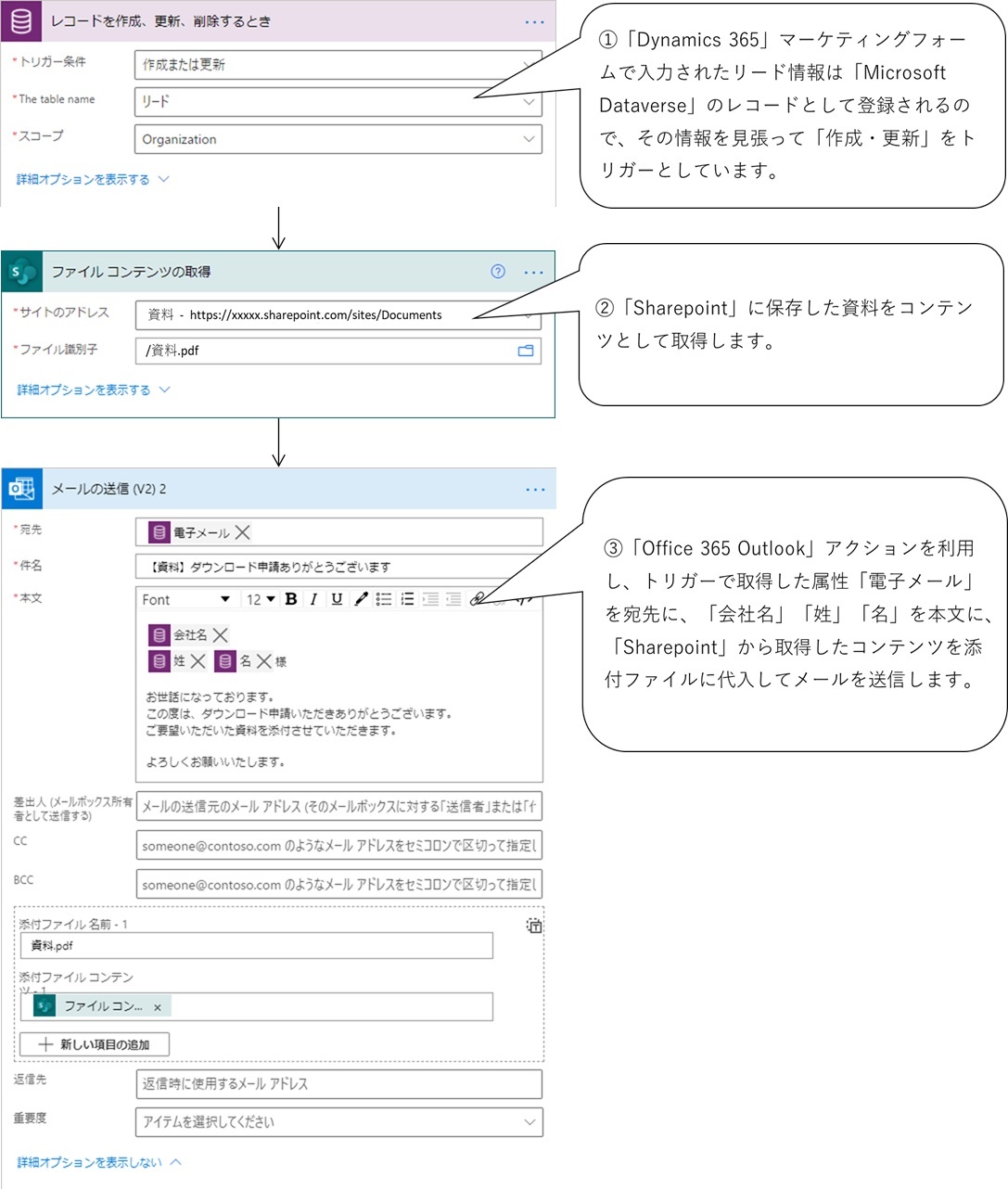Open the 重要度 dropdown
This screenshot has width=1008, height=1189.
(x=338, y=1122)
